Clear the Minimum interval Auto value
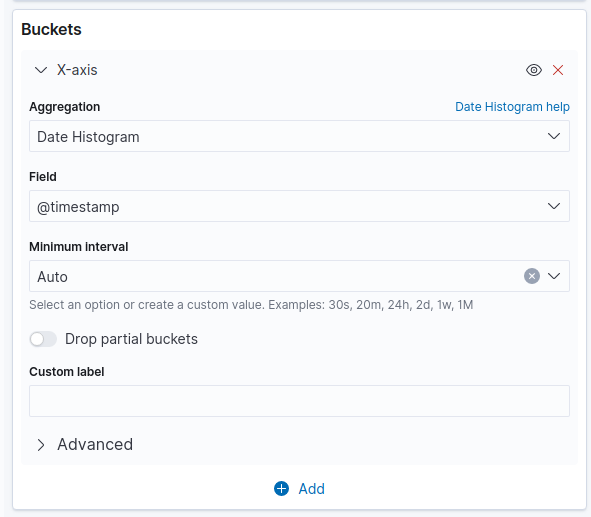This screenshot has height=517, width=591. [532, 276]
